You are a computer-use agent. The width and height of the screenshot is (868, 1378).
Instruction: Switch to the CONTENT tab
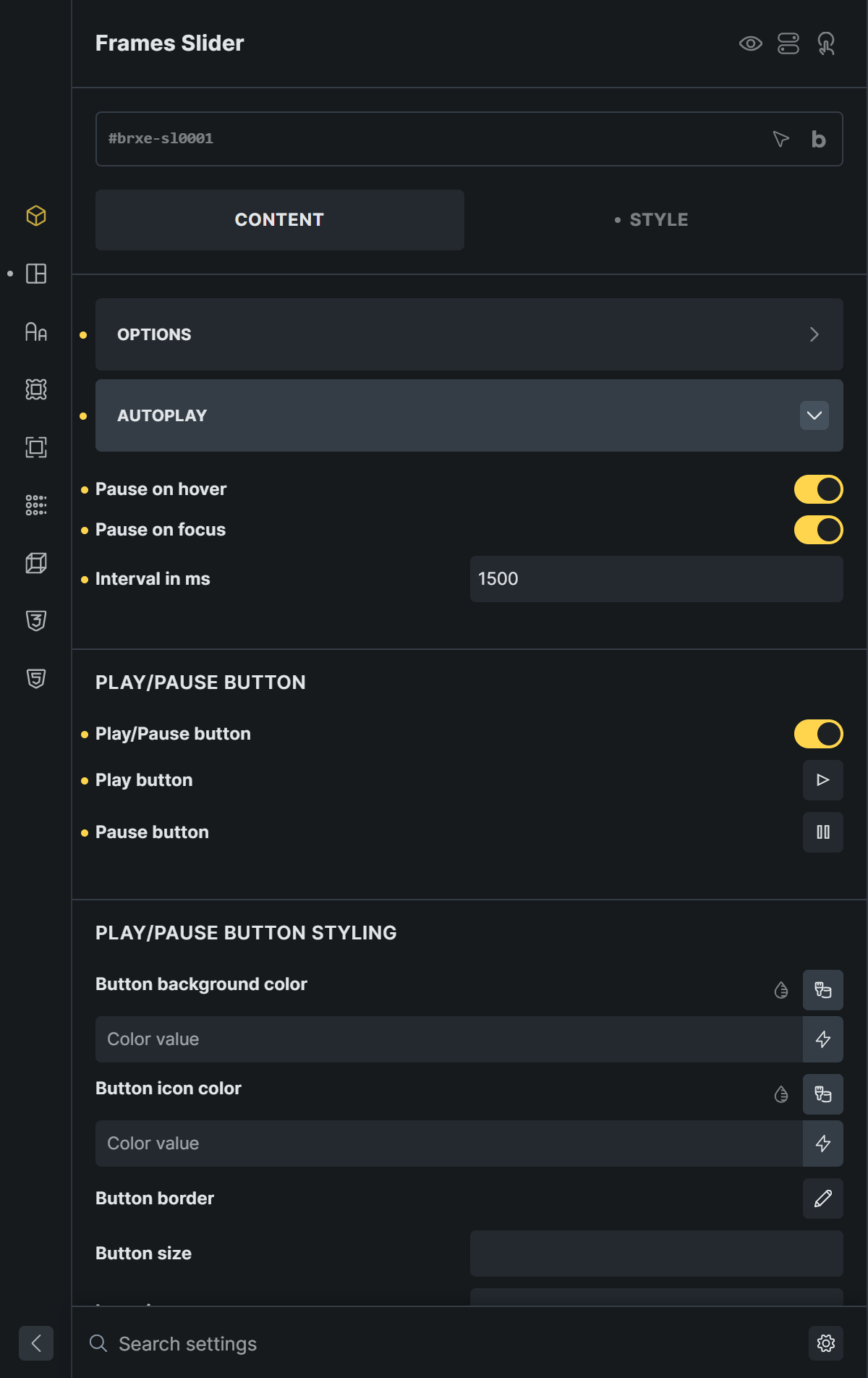click(x=280, y=220)
